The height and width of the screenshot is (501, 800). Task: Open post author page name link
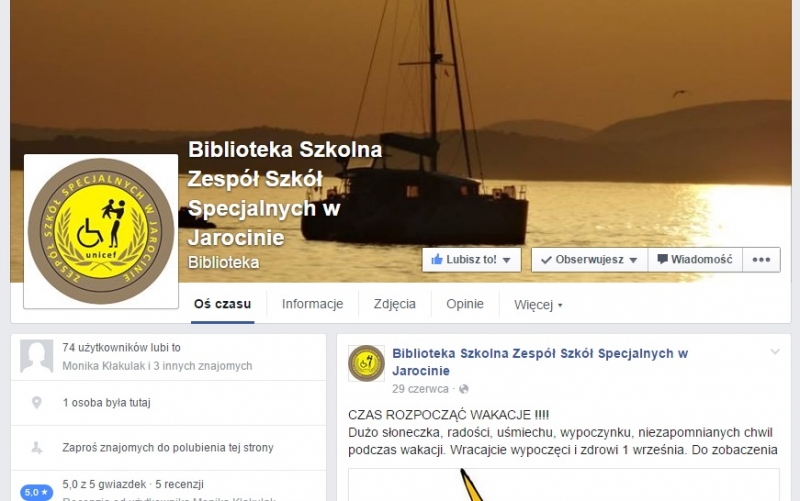[x=540, y=362]
